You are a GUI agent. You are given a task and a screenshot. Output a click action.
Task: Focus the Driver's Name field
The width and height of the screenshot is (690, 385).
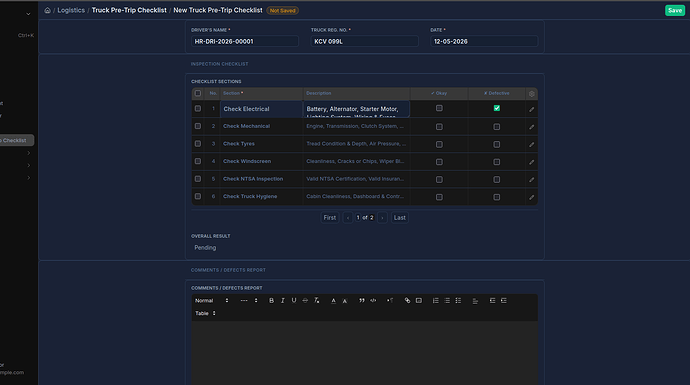tap(245, 41)
